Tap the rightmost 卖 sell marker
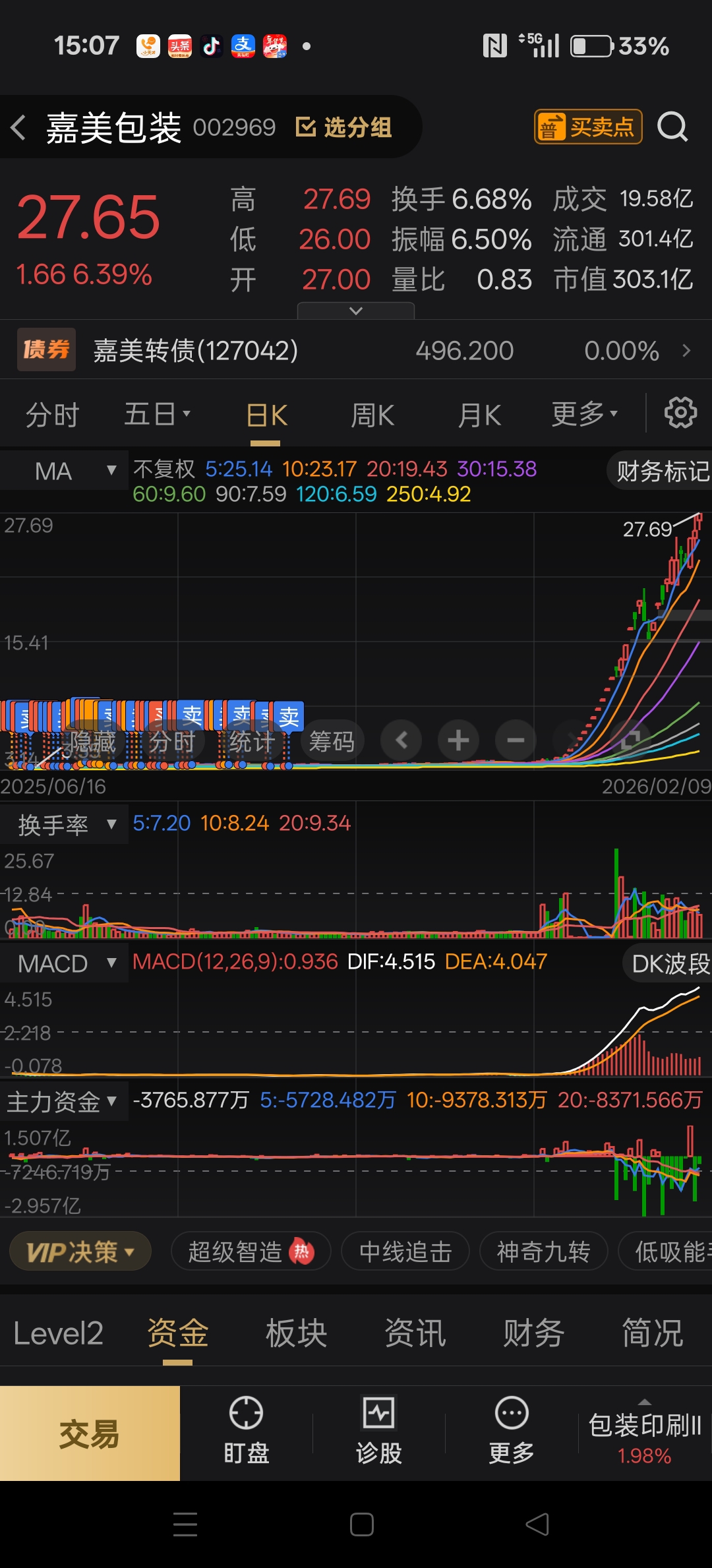 point(289,716)
